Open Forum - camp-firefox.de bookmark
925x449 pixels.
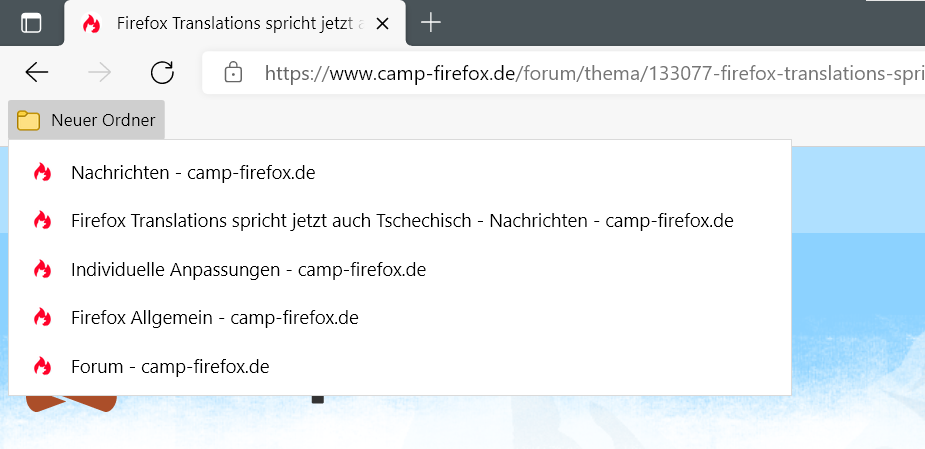170,367
